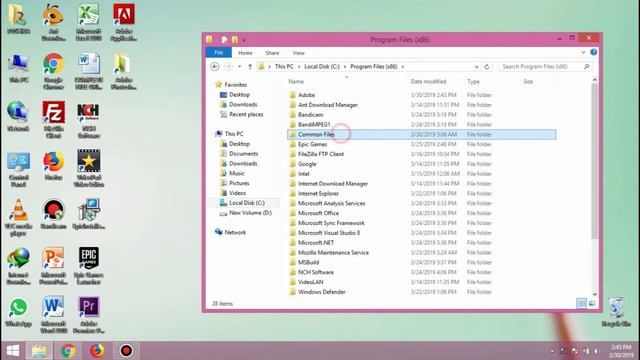Open Explorer Help question mark icon
The image size is (640, 360).
(593, 52)
